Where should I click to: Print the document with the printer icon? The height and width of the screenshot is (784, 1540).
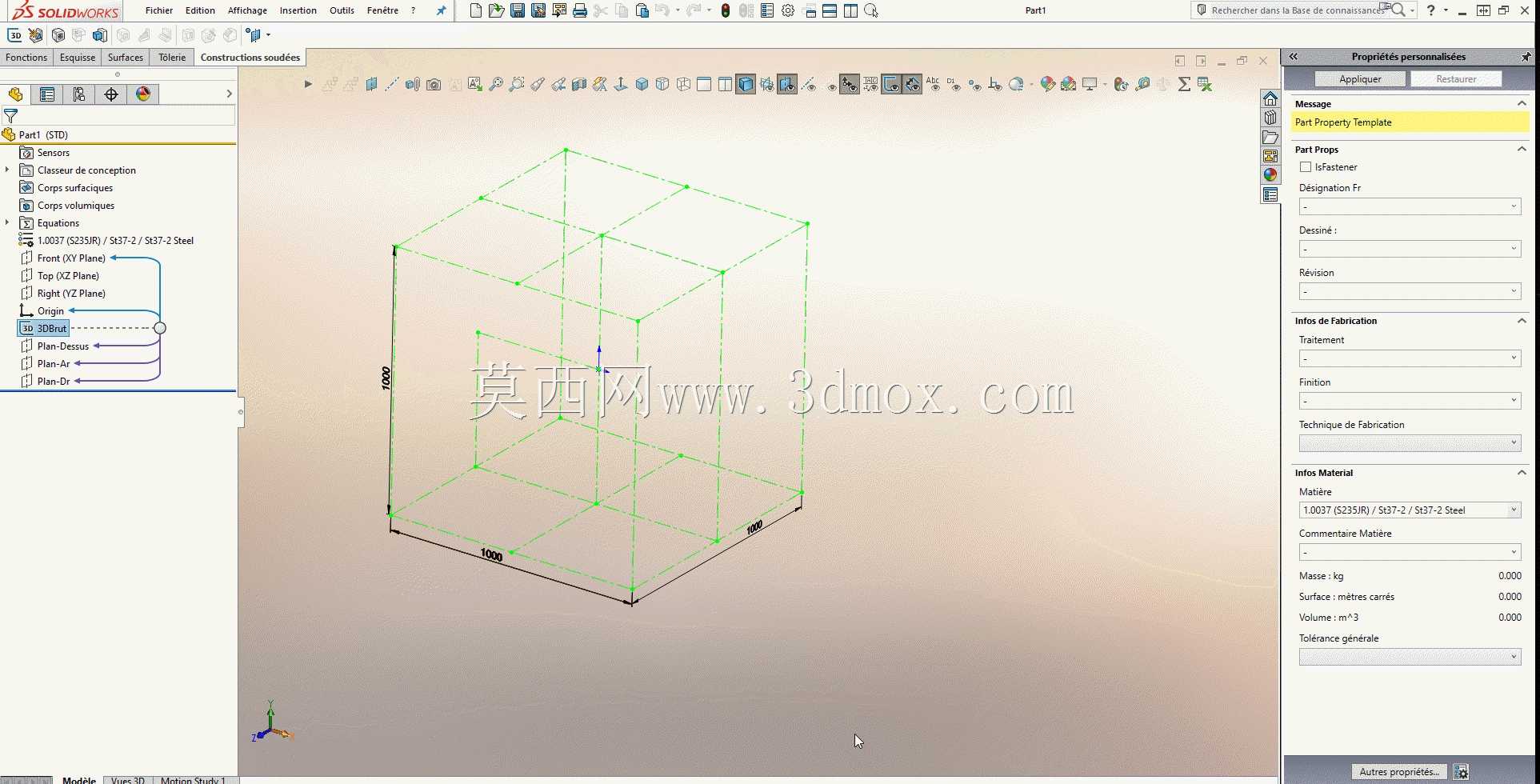tap(580, 10)
